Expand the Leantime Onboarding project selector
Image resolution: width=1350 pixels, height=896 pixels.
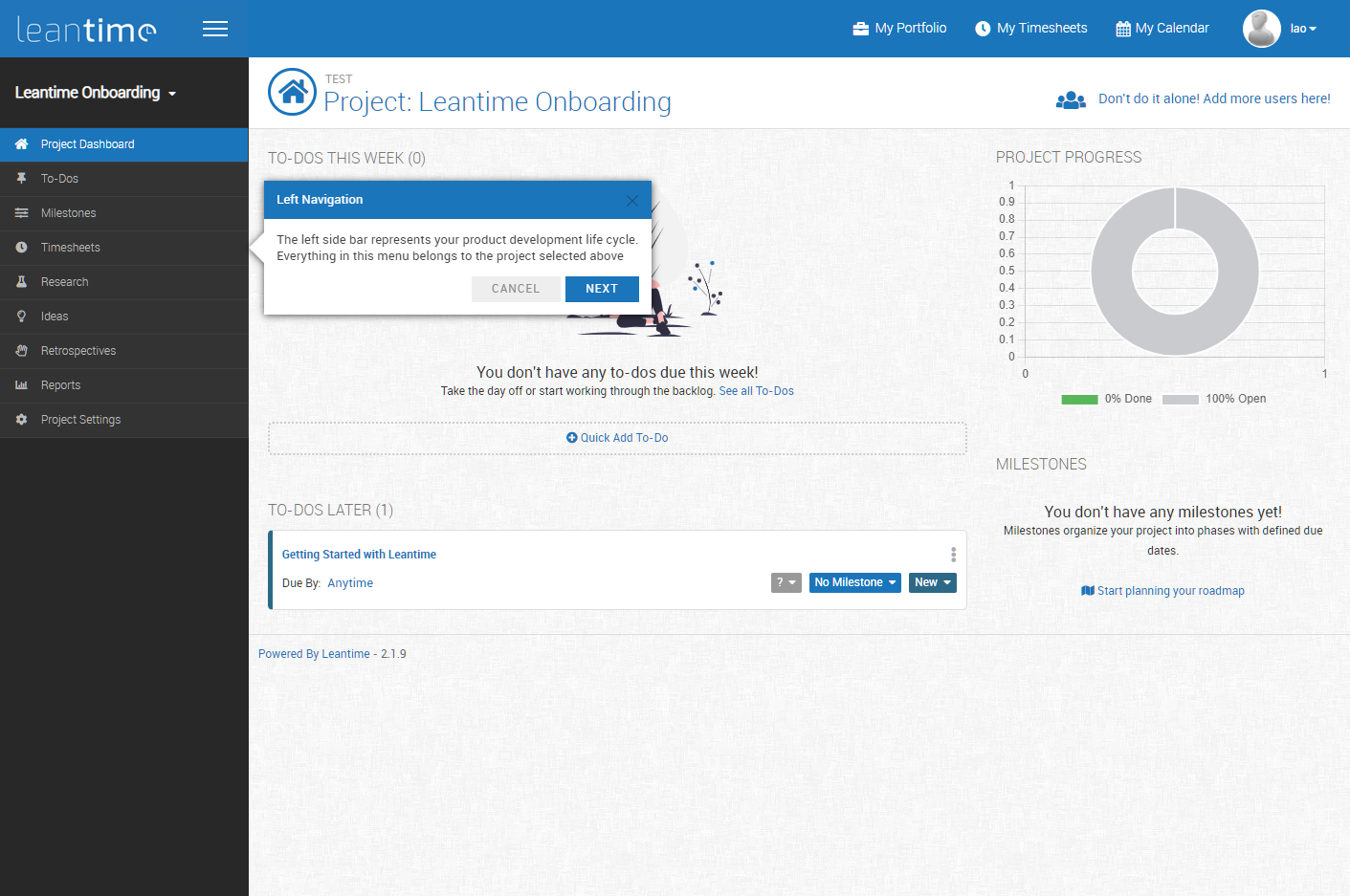point(96,93)
